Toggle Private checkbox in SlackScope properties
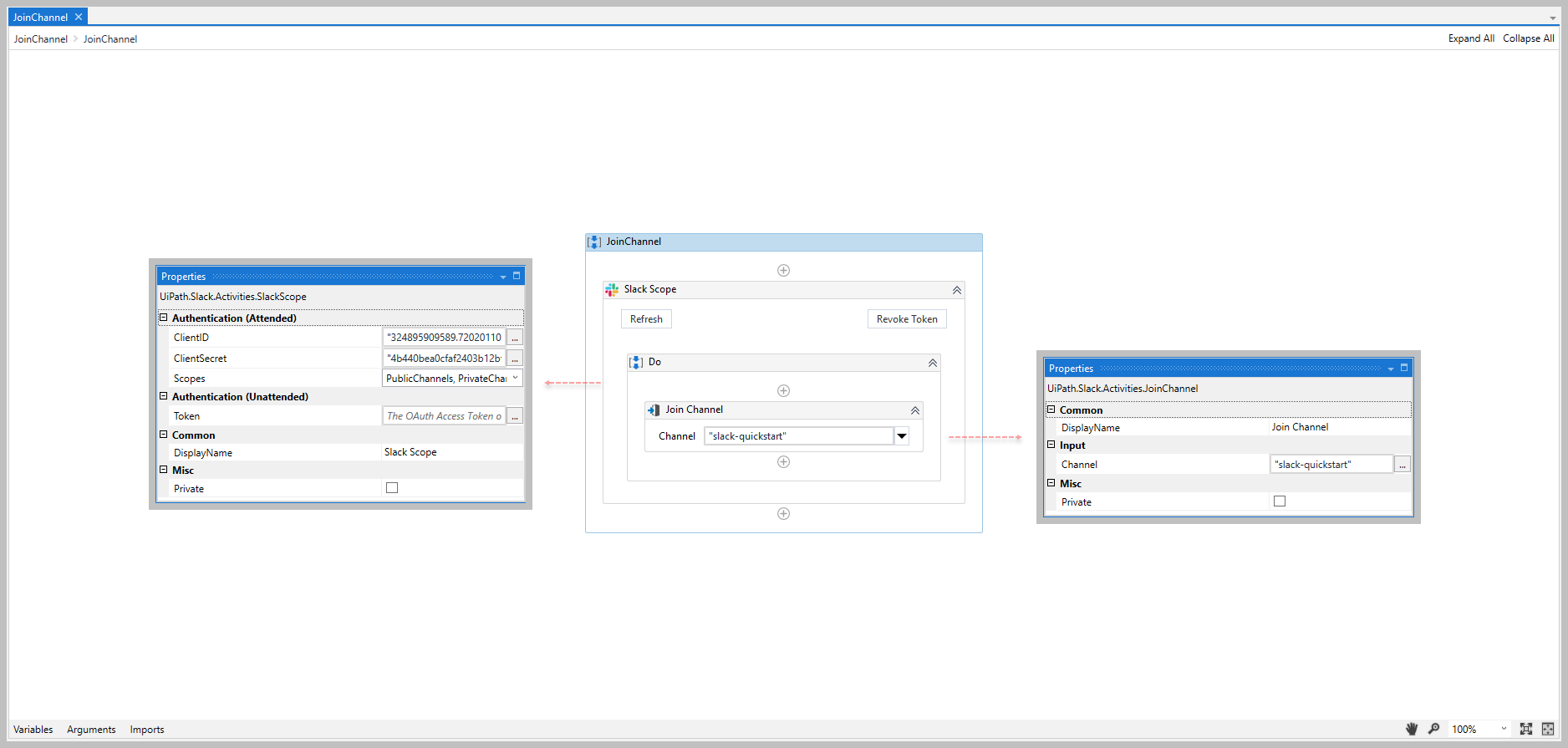This screenshot has width=1568, height=748. [x=392, y=488]
